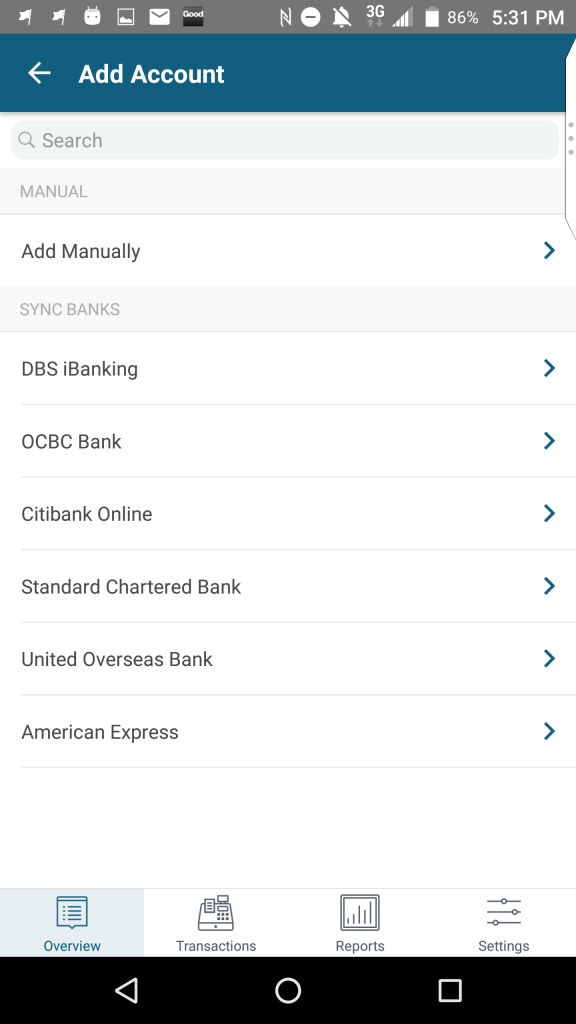Pick United Overseas Bank entry

coord(288,658)
